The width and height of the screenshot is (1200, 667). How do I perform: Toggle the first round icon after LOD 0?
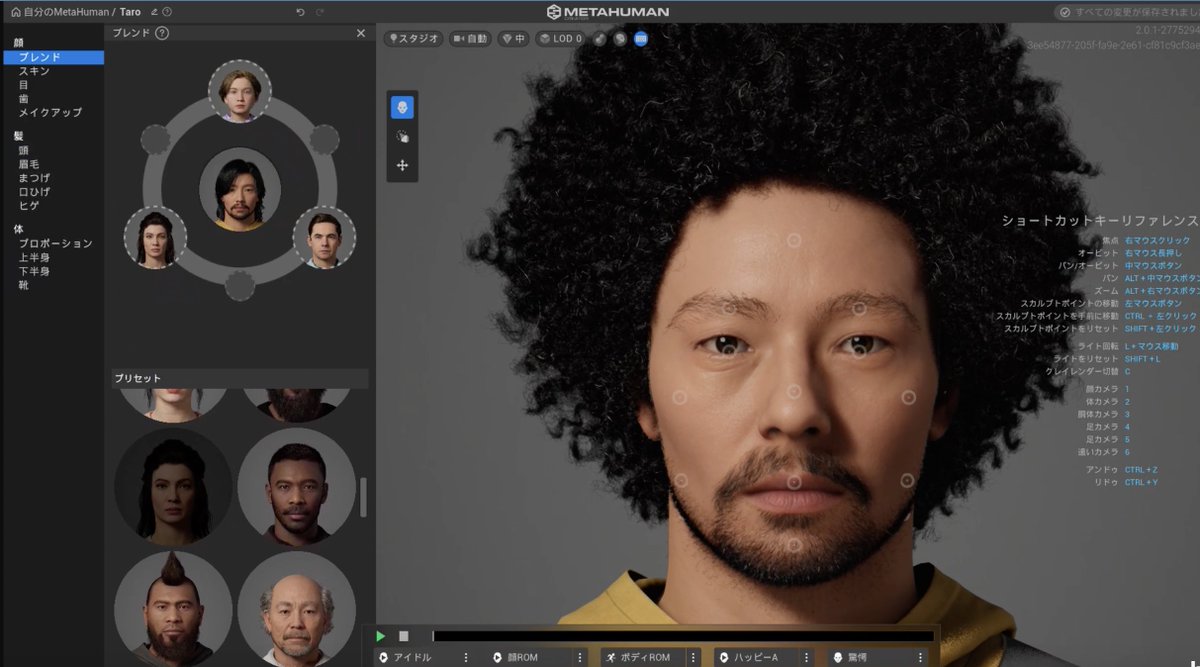tap(600, 39)
